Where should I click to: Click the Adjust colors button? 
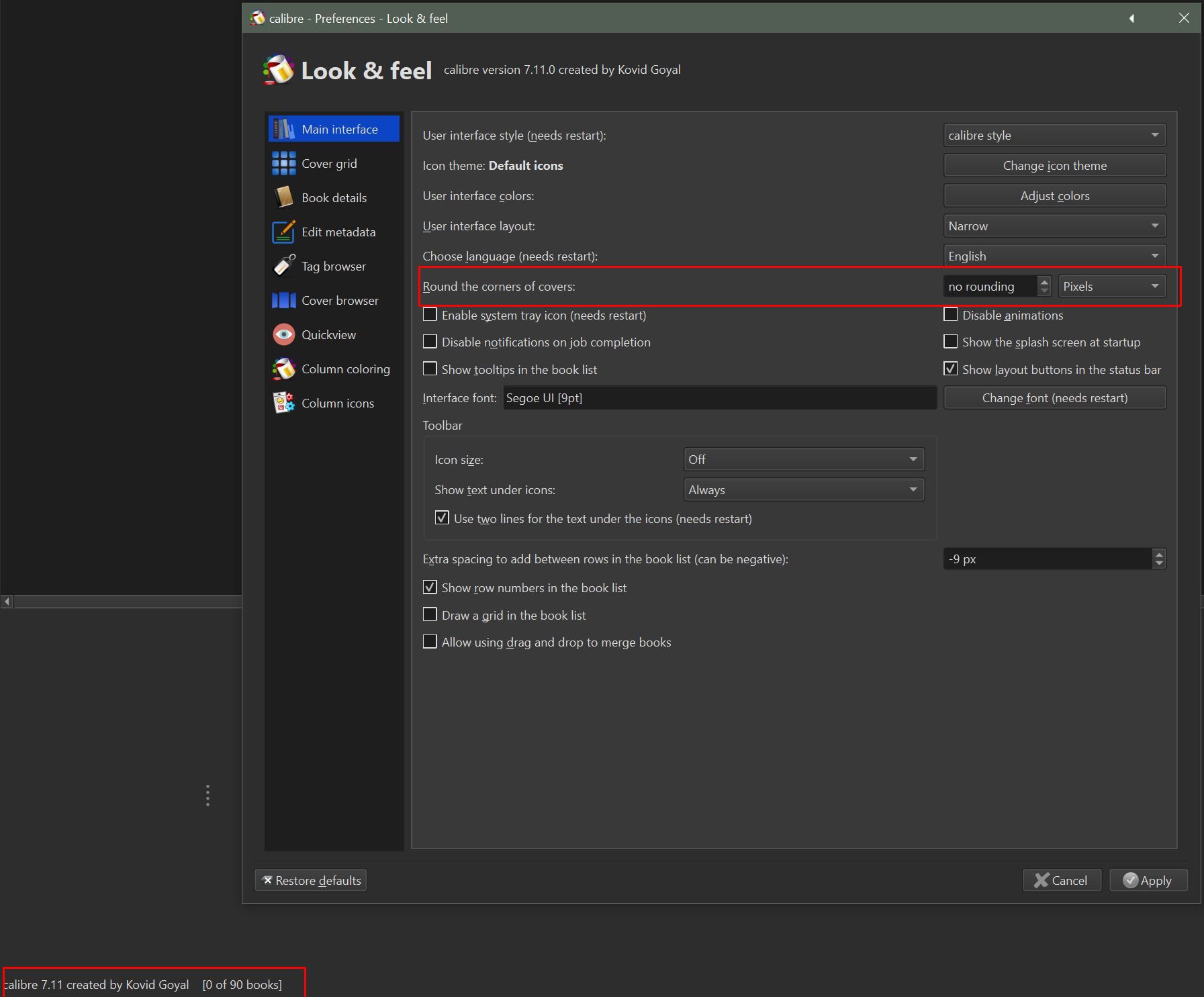pyautogui.click(x=1054, y=195)
